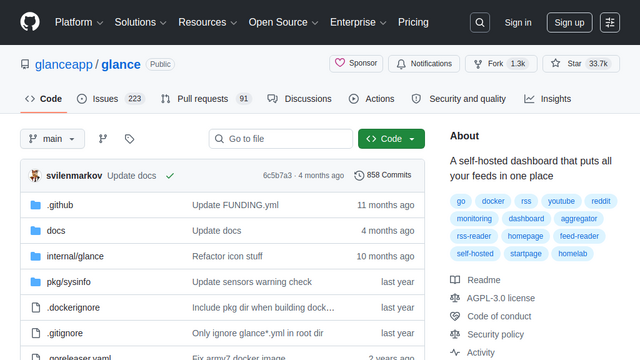
Task: Click svilenmarkov's avatar image
Action: coord(35,176)
